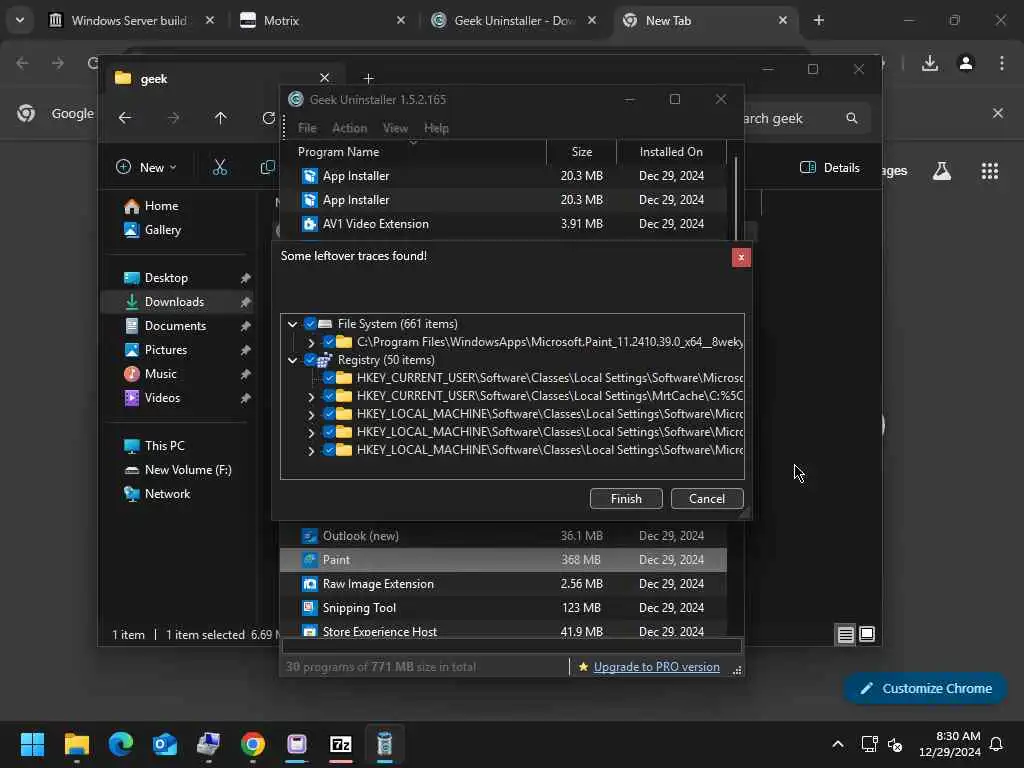Uncheck first HKEY_CURRENT_USER Microsoft registry entry
Viewport: 1024px width, 768px height.
[328, 377]
